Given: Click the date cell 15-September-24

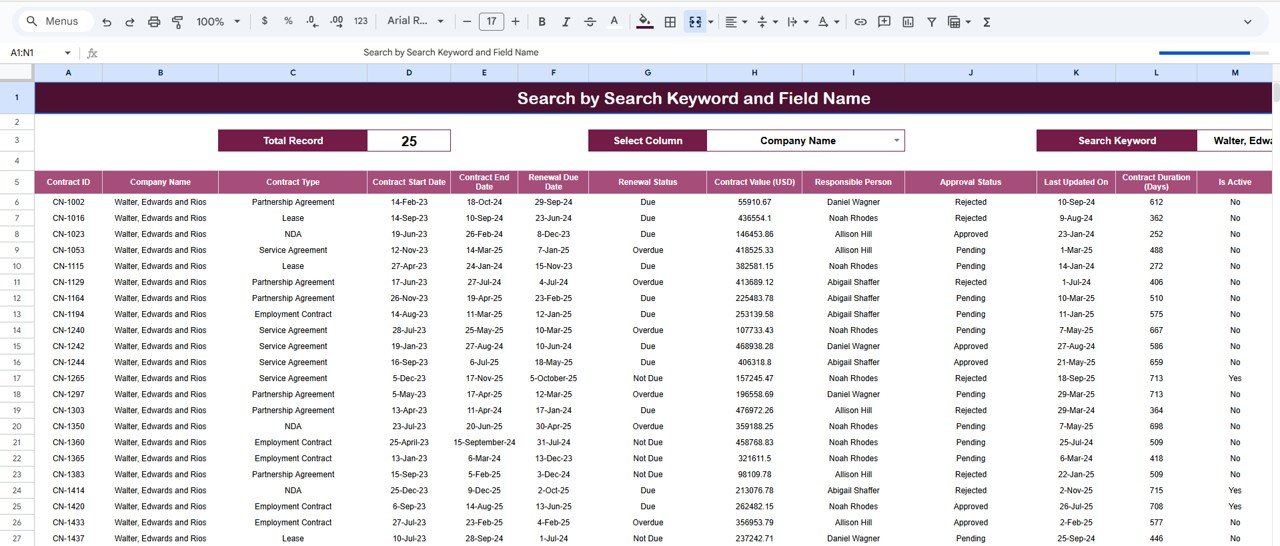Looking at the screenshot, I should 484,442.
